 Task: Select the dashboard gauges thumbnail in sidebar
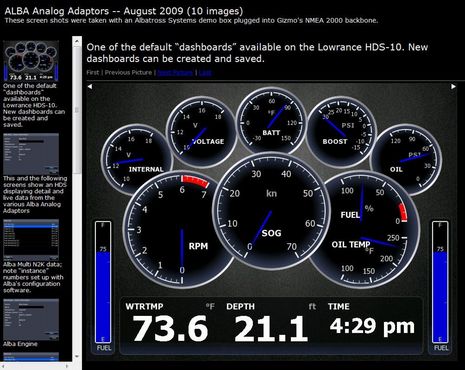tap(31, 61)
